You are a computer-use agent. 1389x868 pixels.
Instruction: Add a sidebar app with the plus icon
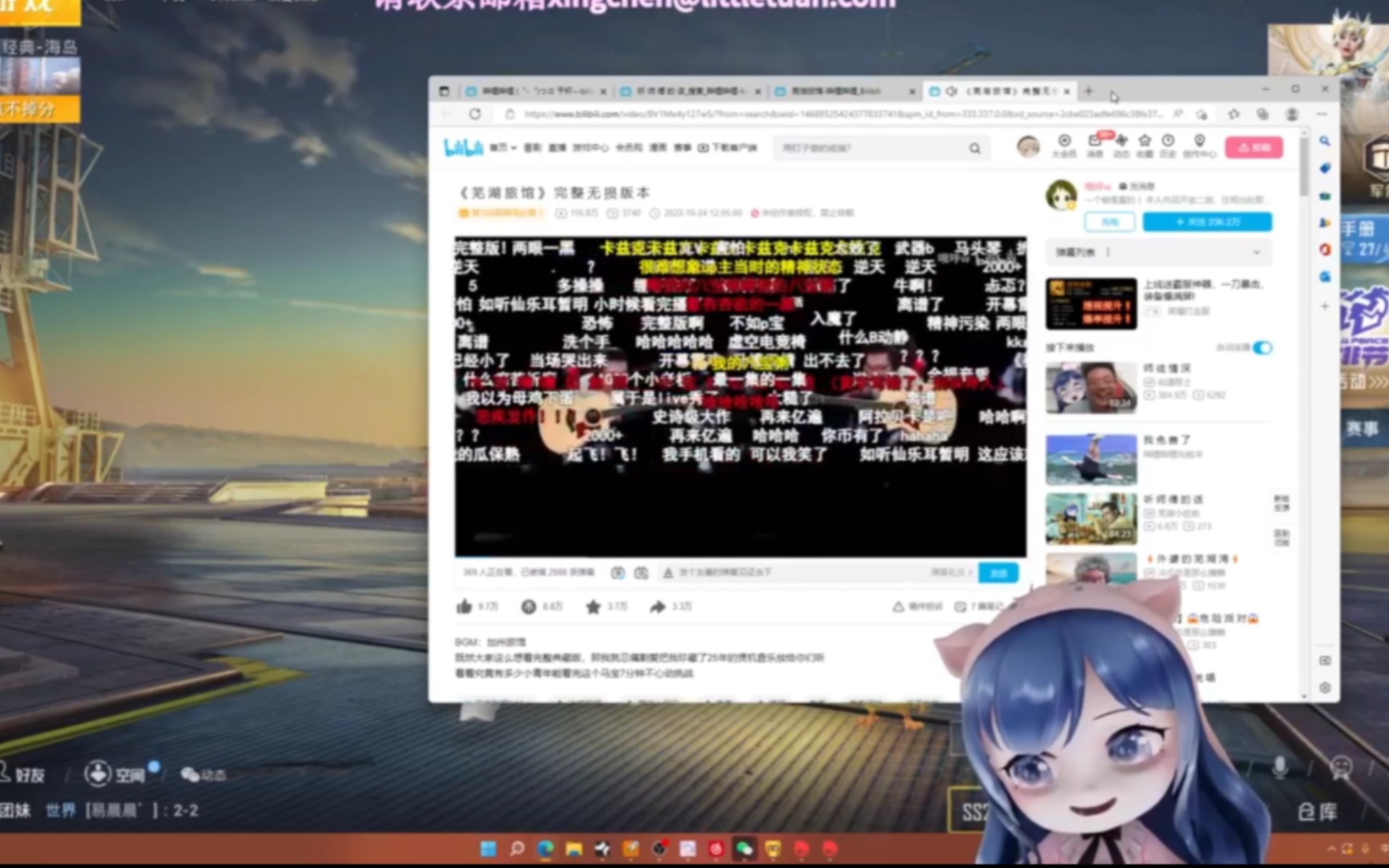[x=1325, y=306]
